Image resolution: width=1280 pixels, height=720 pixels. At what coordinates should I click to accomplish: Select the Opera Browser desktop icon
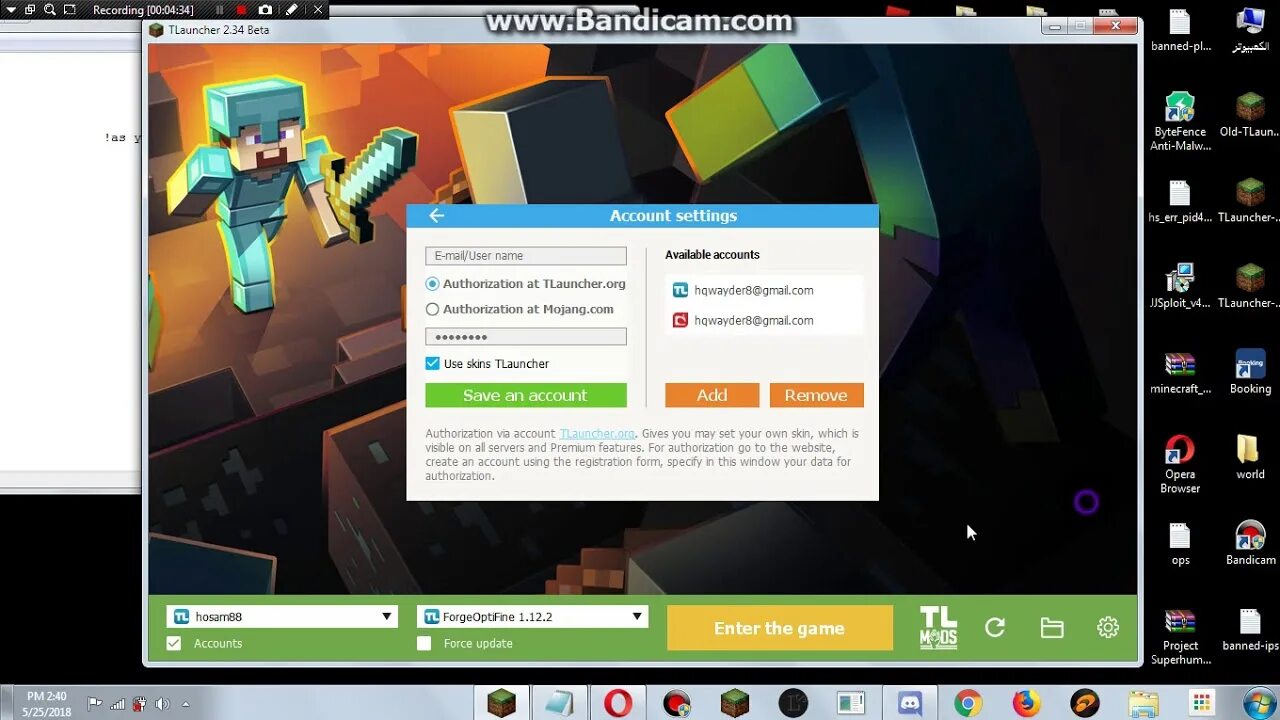tap(1180, 464)
